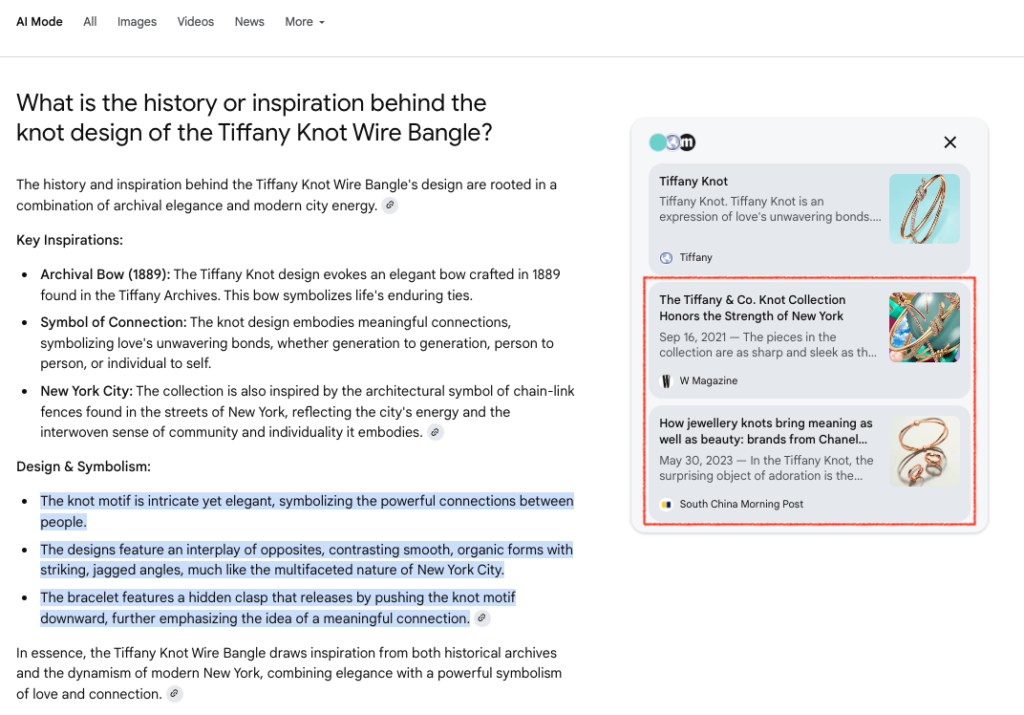Click the teal circle favicon in sources header
Image resolution: width=1024 pixels, height=715 pixels.
(657, 142)
